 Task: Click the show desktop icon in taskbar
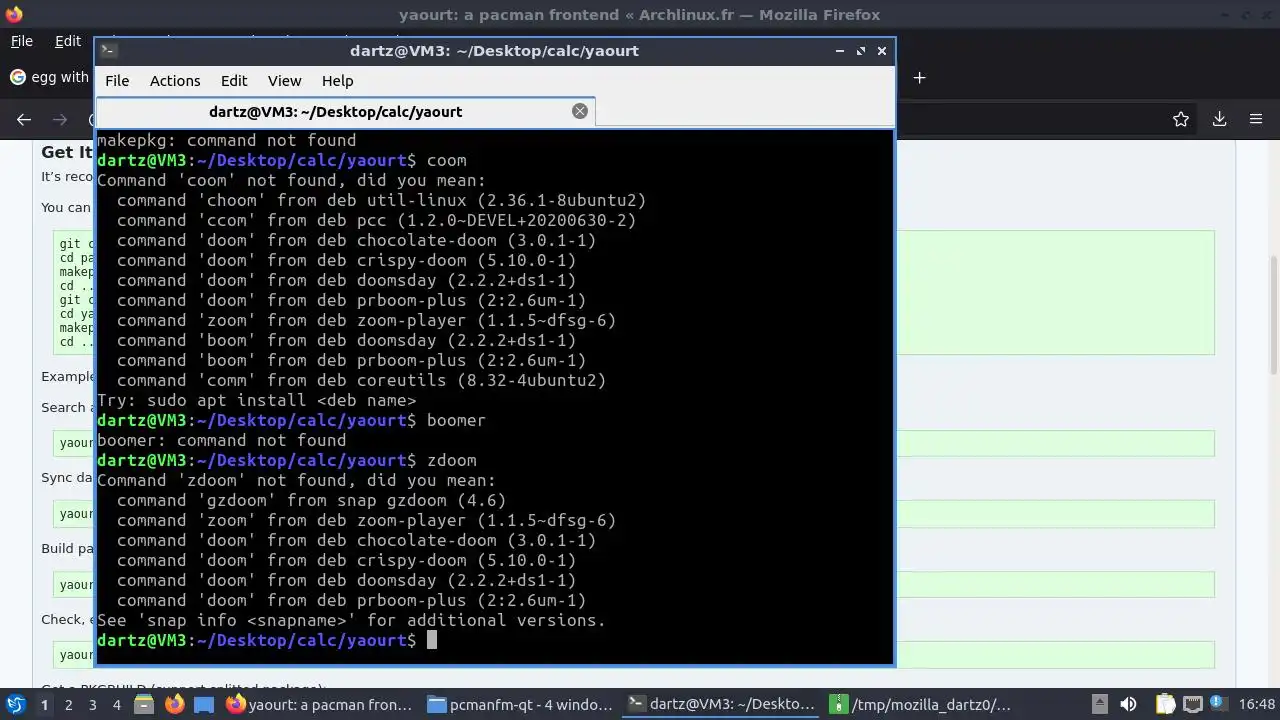[x=204, y=704]
